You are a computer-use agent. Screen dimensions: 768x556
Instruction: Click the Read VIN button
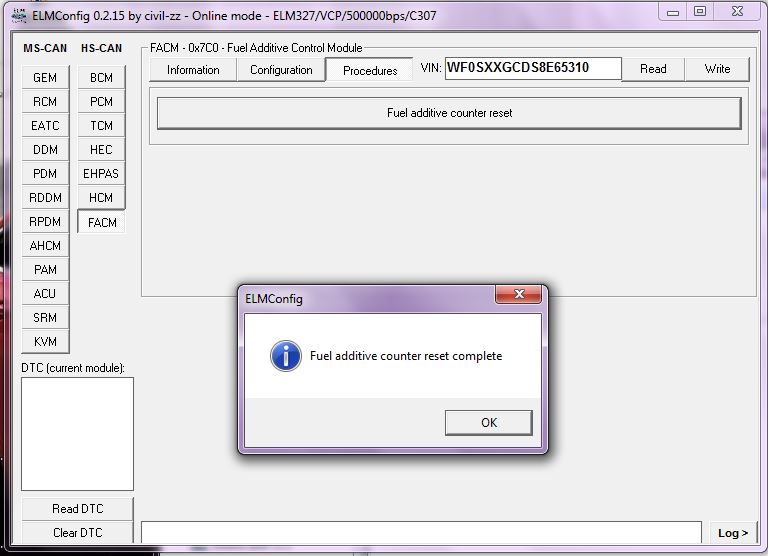653,69
